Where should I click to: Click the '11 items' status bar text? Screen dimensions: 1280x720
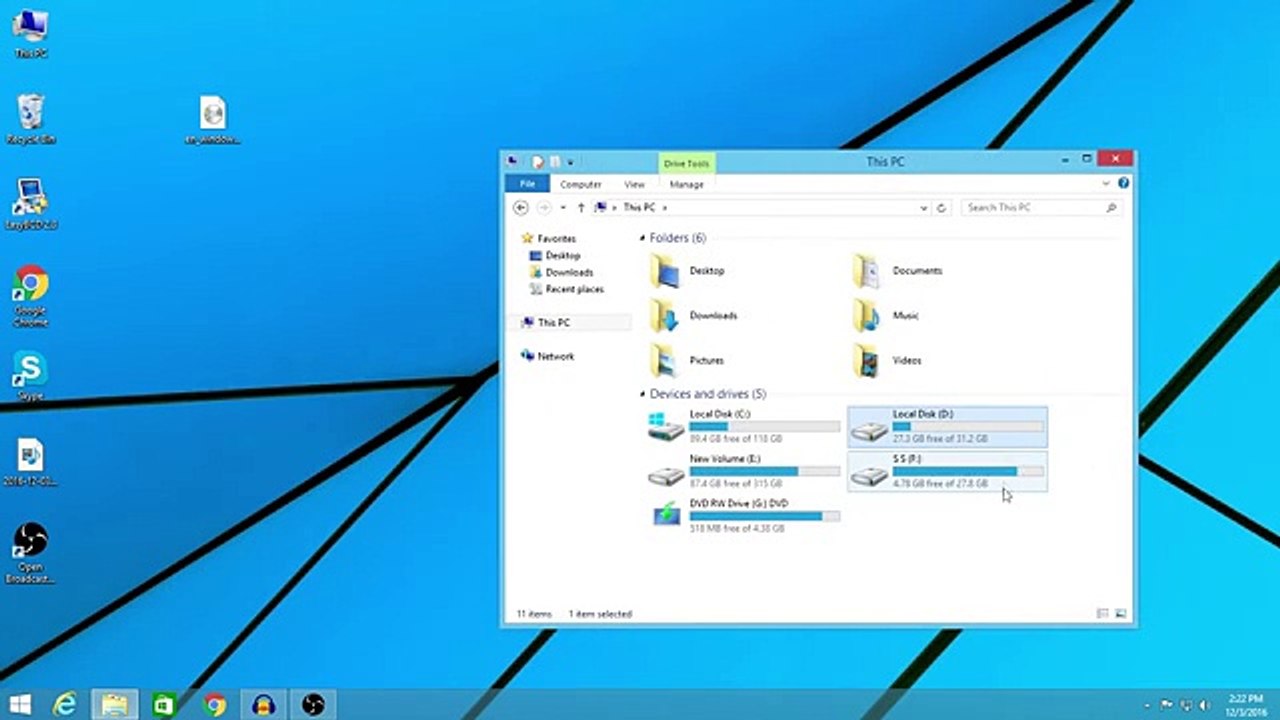tap(533, 614)
